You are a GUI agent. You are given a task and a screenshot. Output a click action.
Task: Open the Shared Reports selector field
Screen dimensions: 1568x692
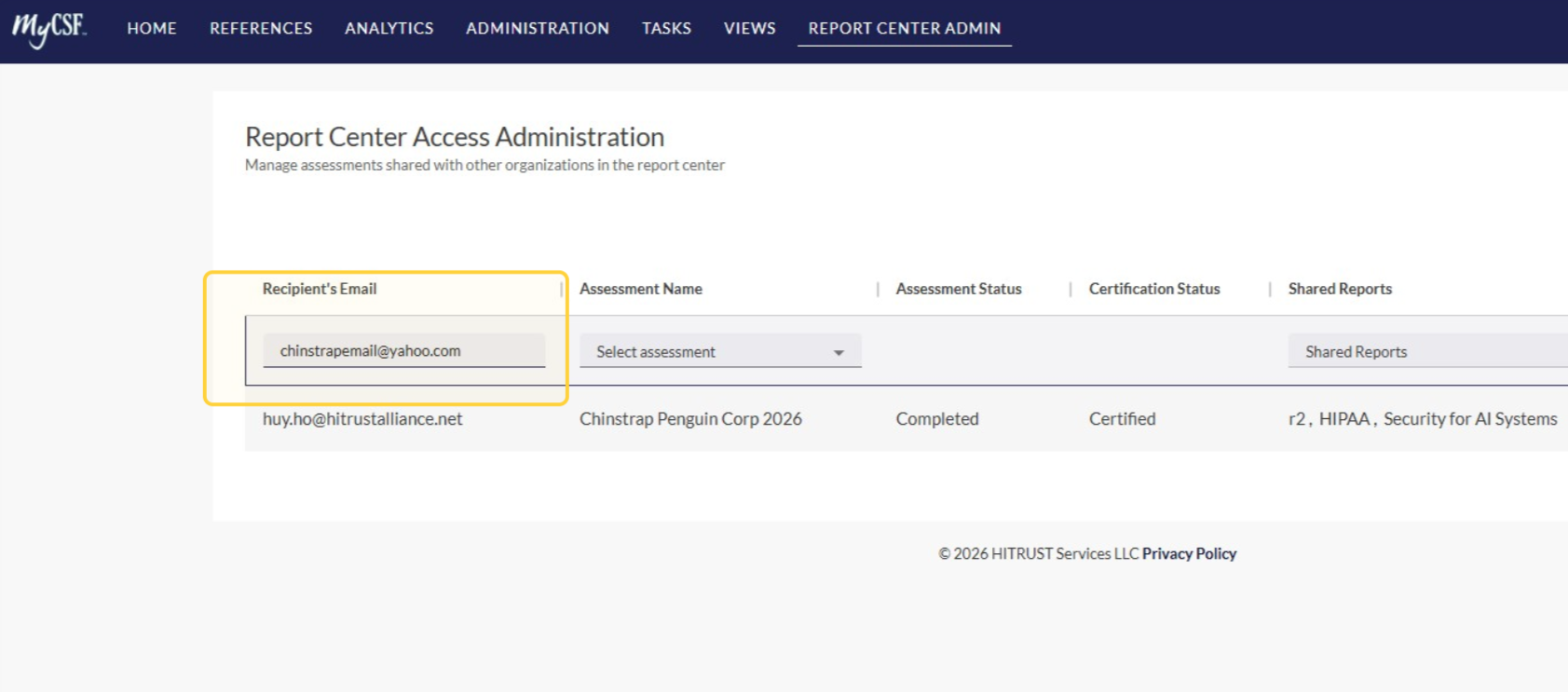pos(1427,351)
